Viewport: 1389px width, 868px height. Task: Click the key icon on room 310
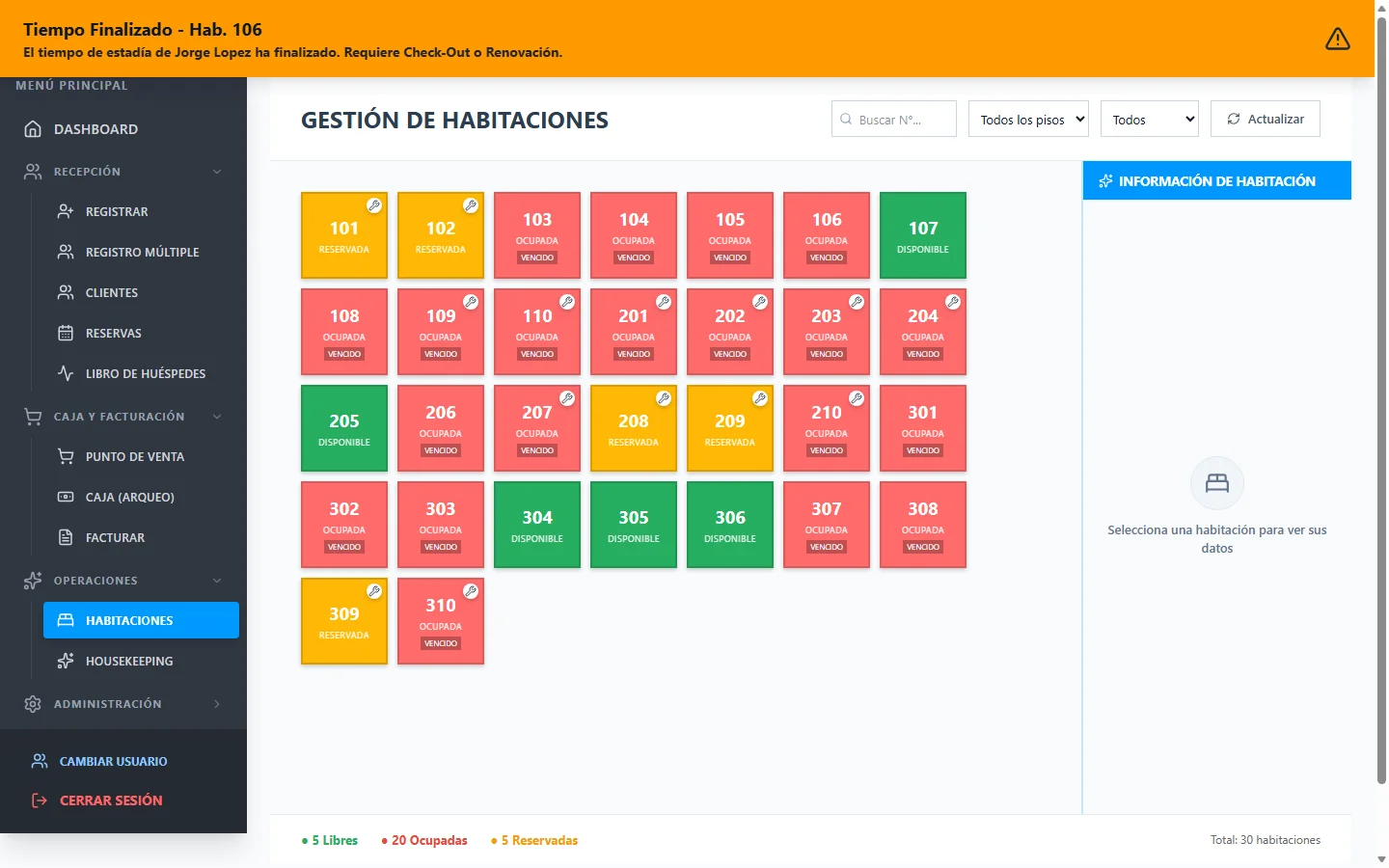(471, 591)
